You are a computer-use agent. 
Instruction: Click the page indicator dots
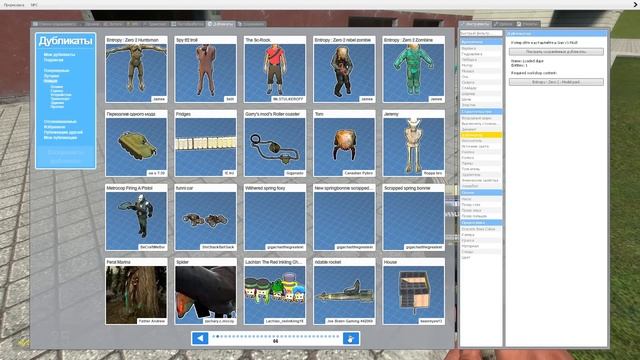(x=276, y=336)
